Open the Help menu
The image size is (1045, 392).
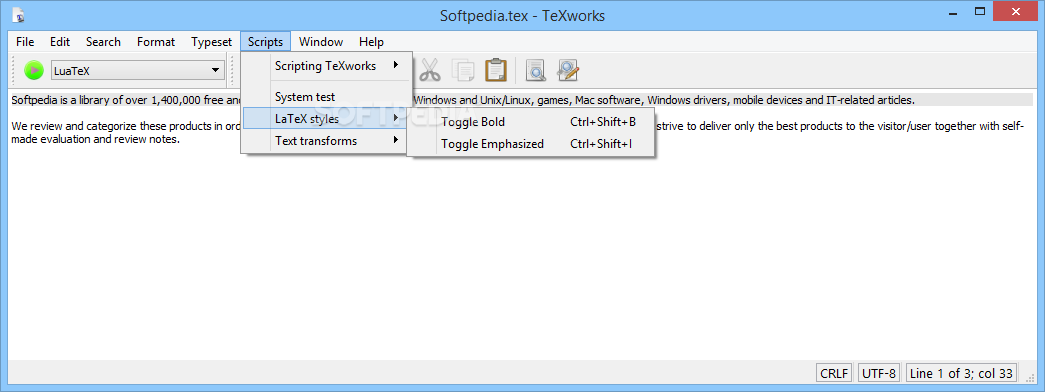point(371,41)
